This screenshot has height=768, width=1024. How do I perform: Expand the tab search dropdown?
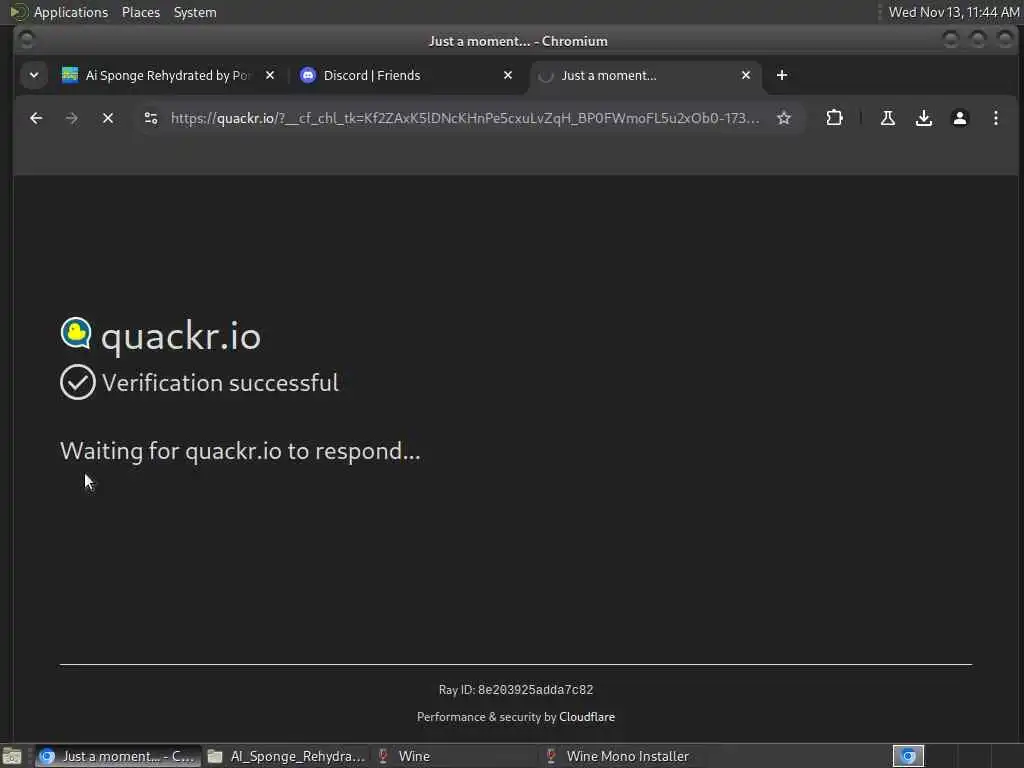(x=34, y=75)
